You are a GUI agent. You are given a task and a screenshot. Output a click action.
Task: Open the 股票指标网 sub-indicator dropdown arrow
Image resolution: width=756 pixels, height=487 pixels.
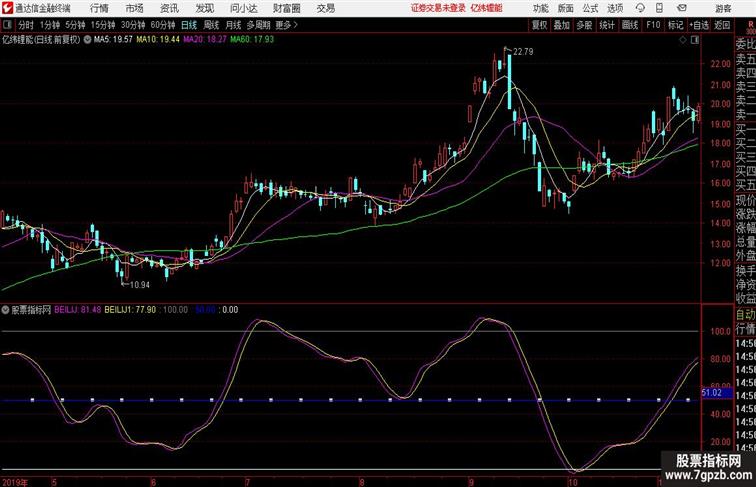point(5,310)
